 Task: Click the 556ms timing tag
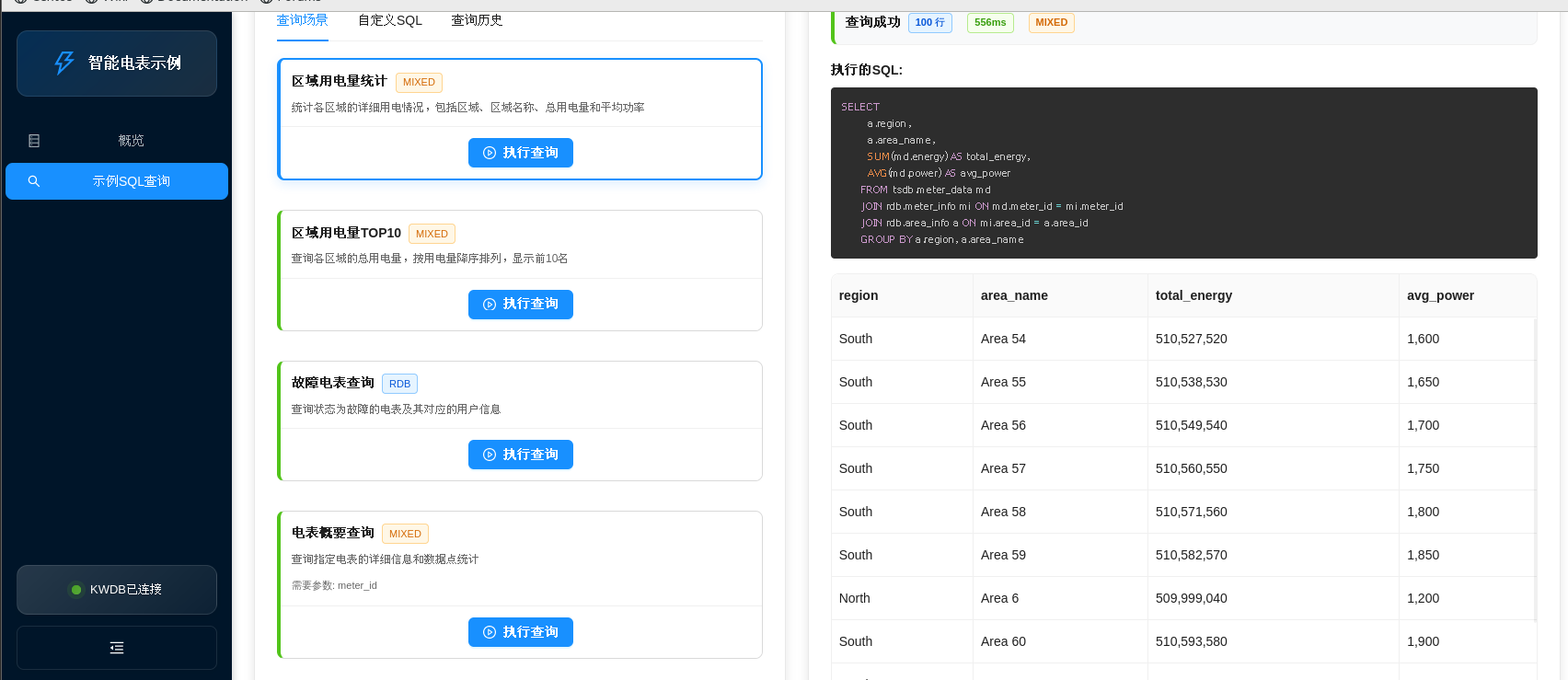(x=990, y=22)
